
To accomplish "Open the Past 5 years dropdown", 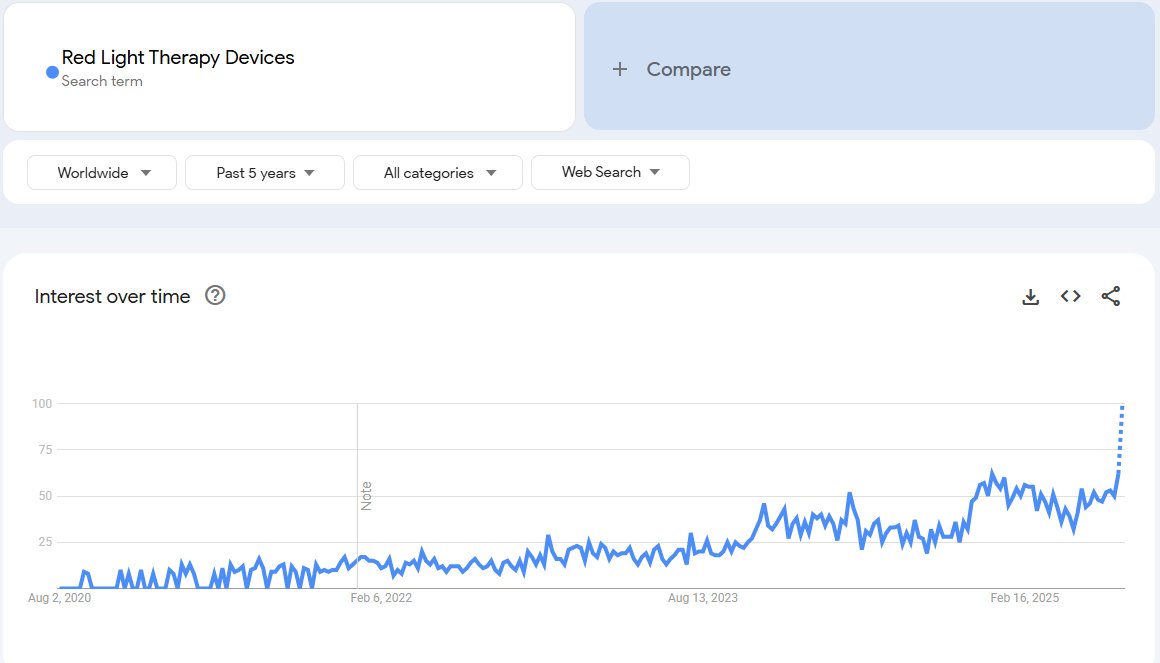I will (x=265, y=172).
